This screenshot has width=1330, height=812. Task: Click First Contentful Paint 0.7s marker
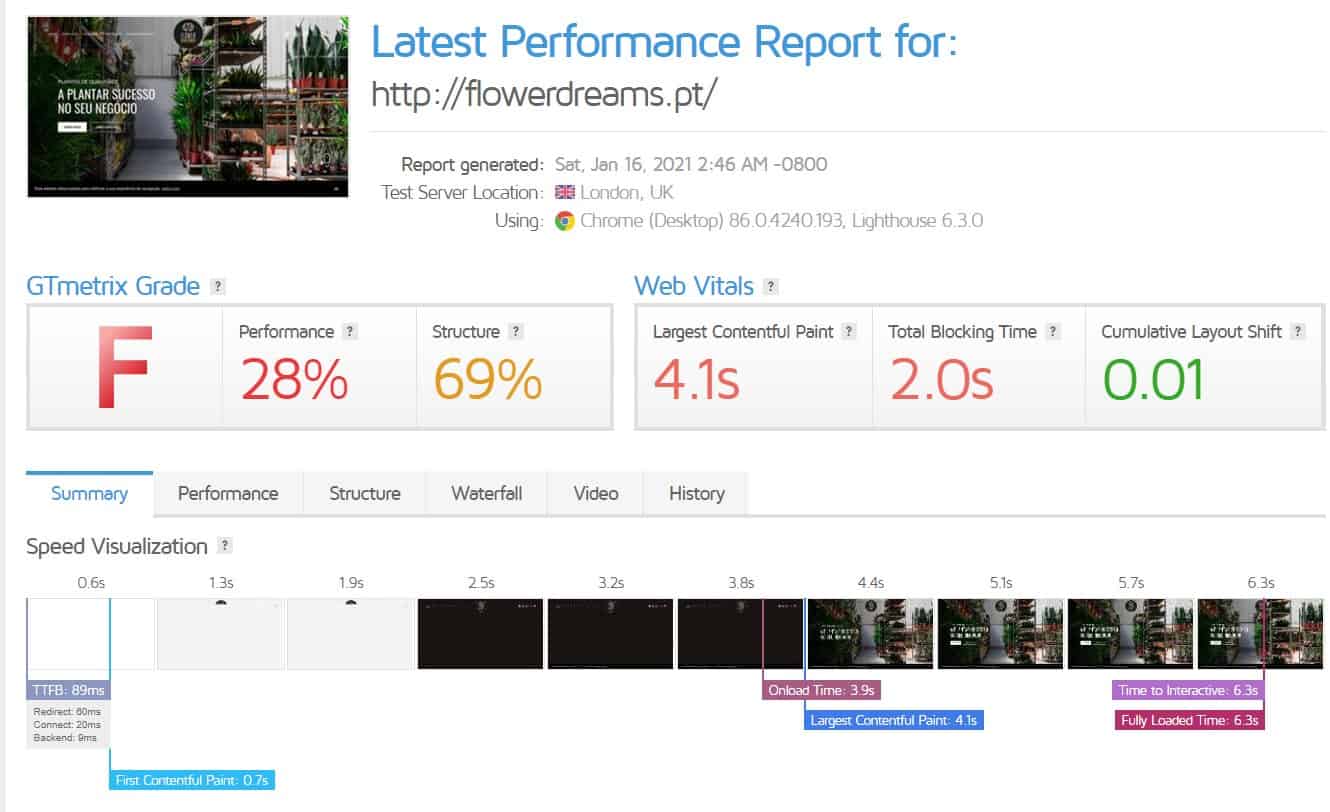tap(191, 780)
